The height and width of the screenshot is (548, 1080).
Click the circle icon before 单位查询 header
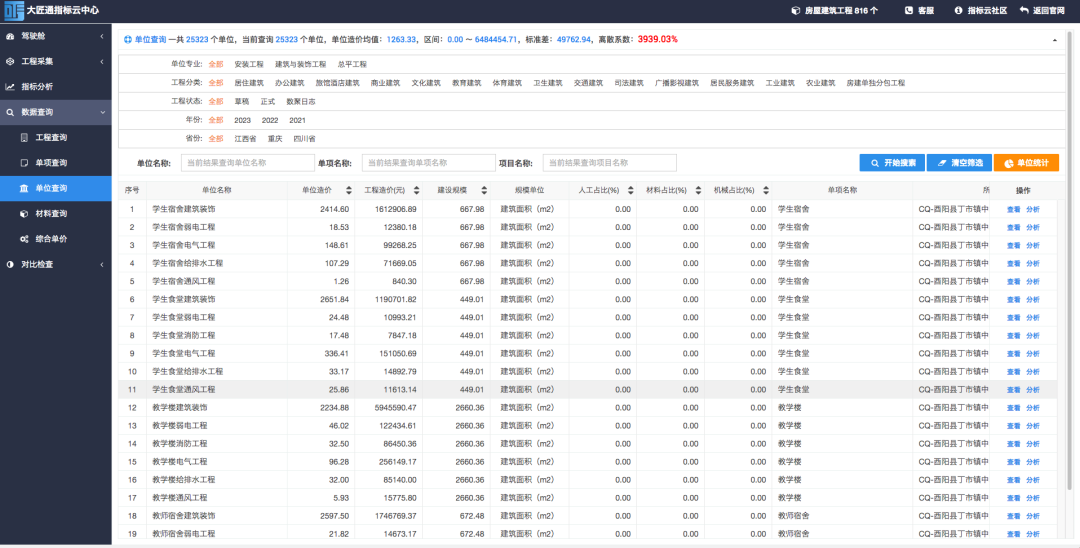coord(127,40)
